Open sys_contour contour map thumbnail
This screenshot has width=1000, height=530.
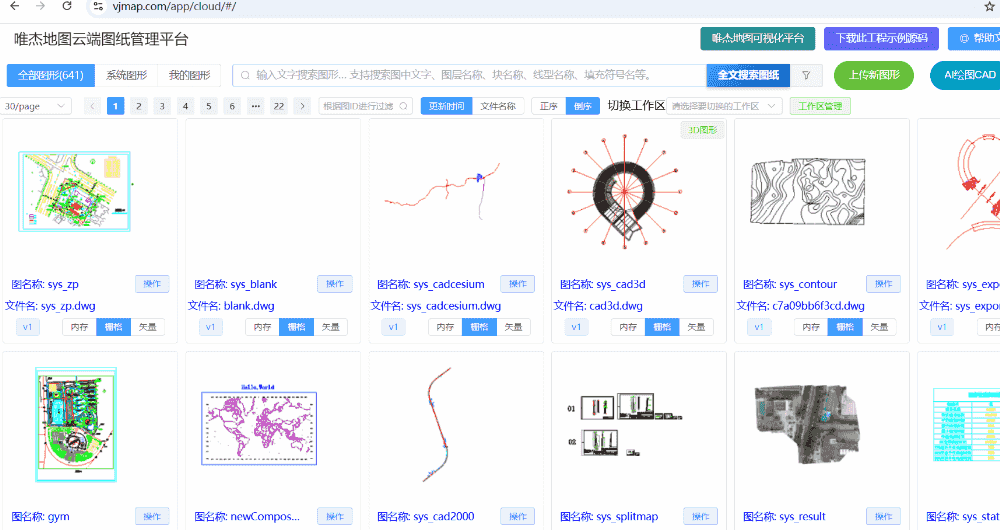point(807,191)
